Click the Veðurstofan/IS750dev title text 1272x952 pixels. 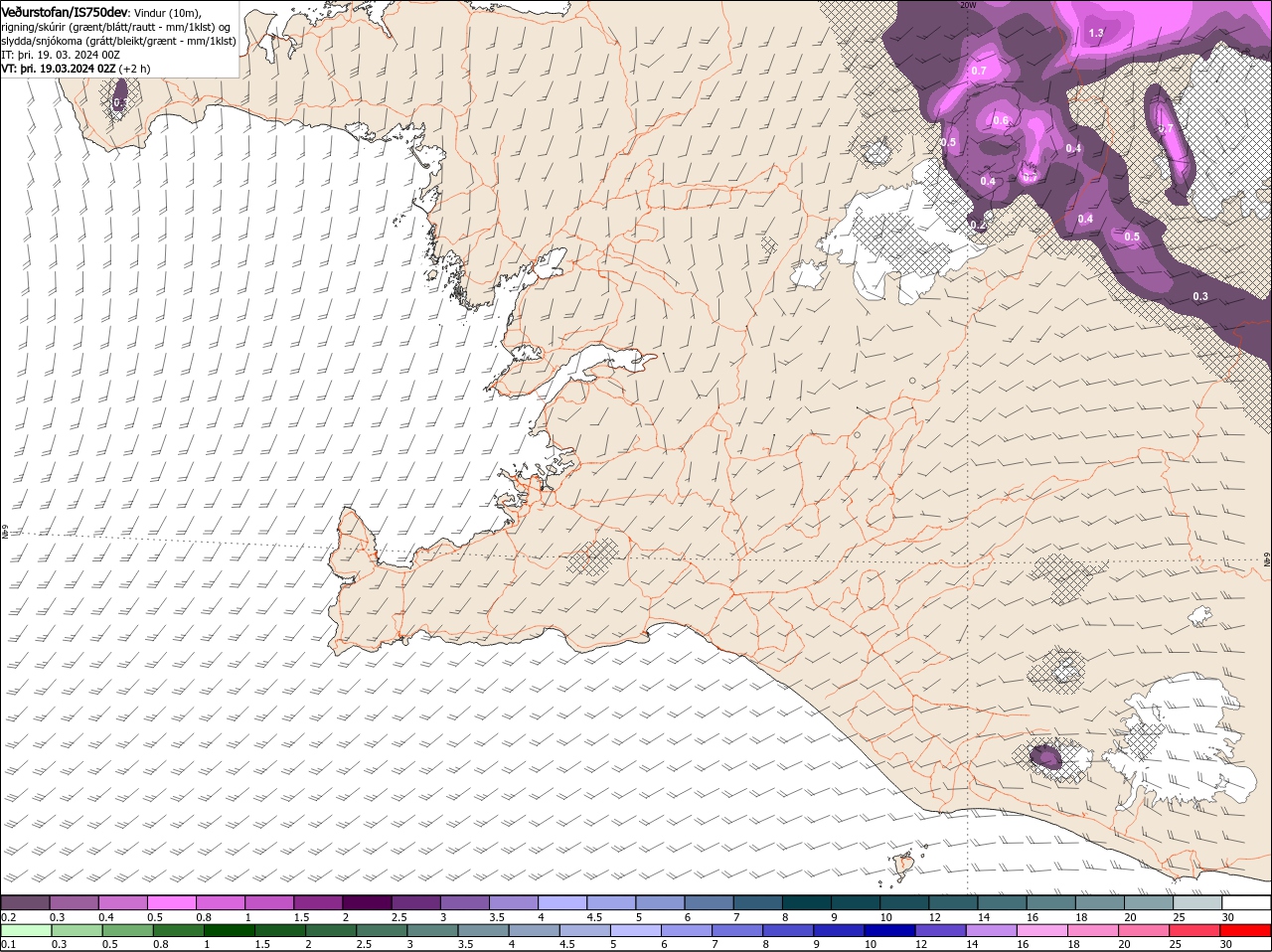click(x=66, y=12)
